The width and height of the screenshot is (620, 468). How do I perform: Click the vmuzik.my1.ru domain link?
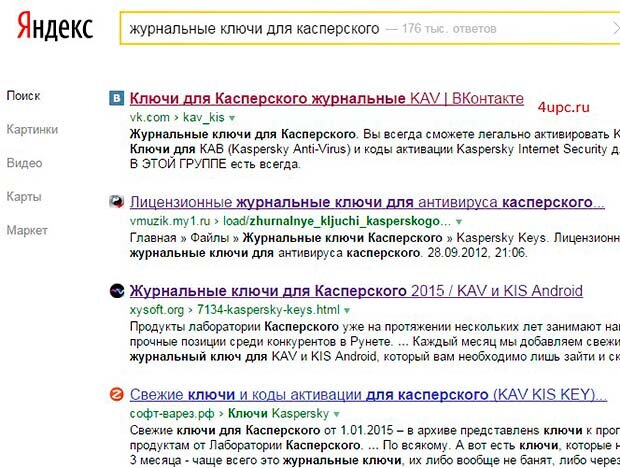click(170, 221)
